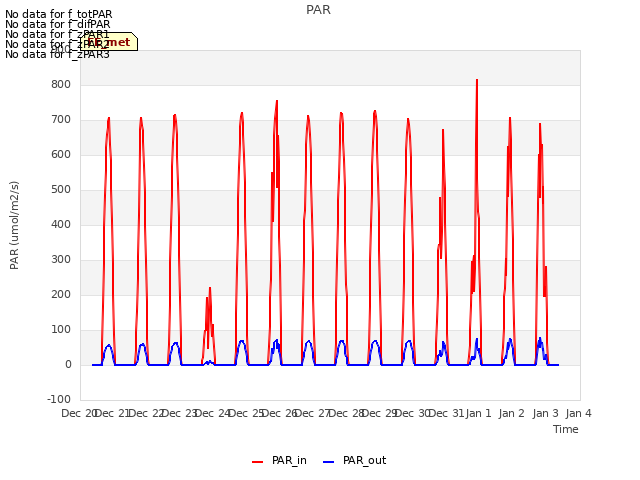The height and width of the screenshot is (480, 640).
Task: Click the Jan 4 axis label
Action: click(x=578, y=413)
